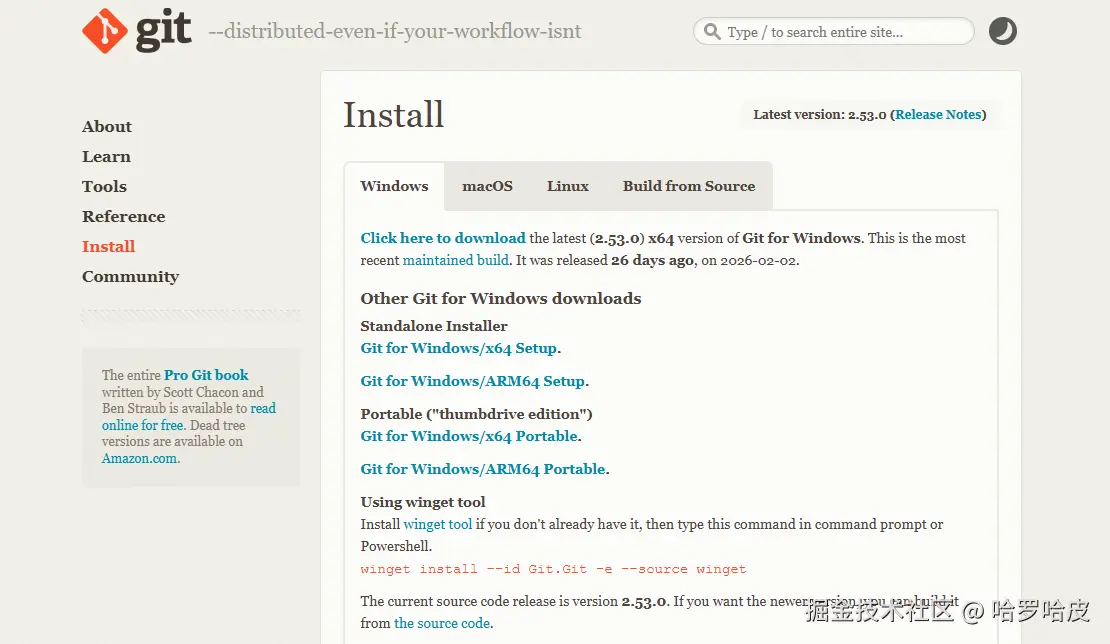This screenshot has width=1110, height=644.
Task: Toggle dark mode with moon icon
Action: pos(1002,31)
